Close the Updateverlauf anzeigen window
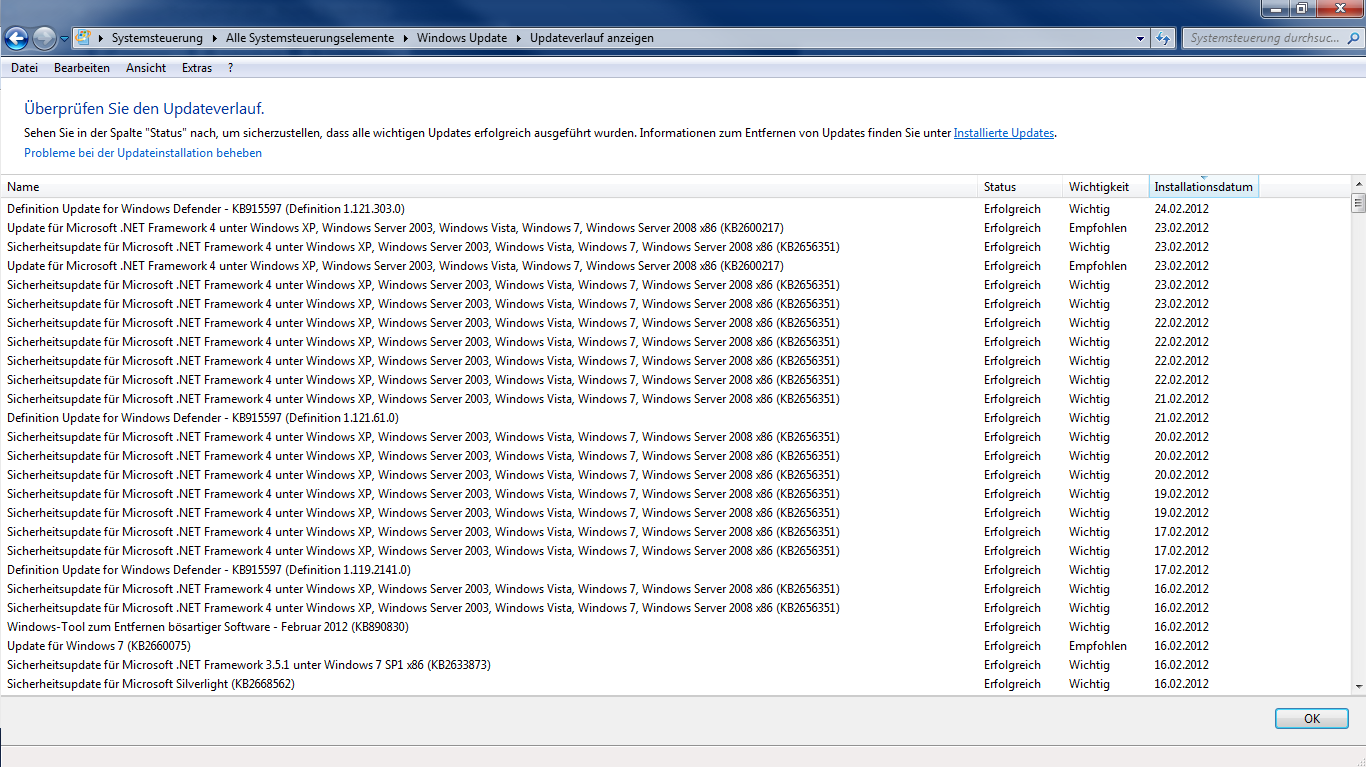Viewport: 1366px width, 767px height. (1338, 8)
